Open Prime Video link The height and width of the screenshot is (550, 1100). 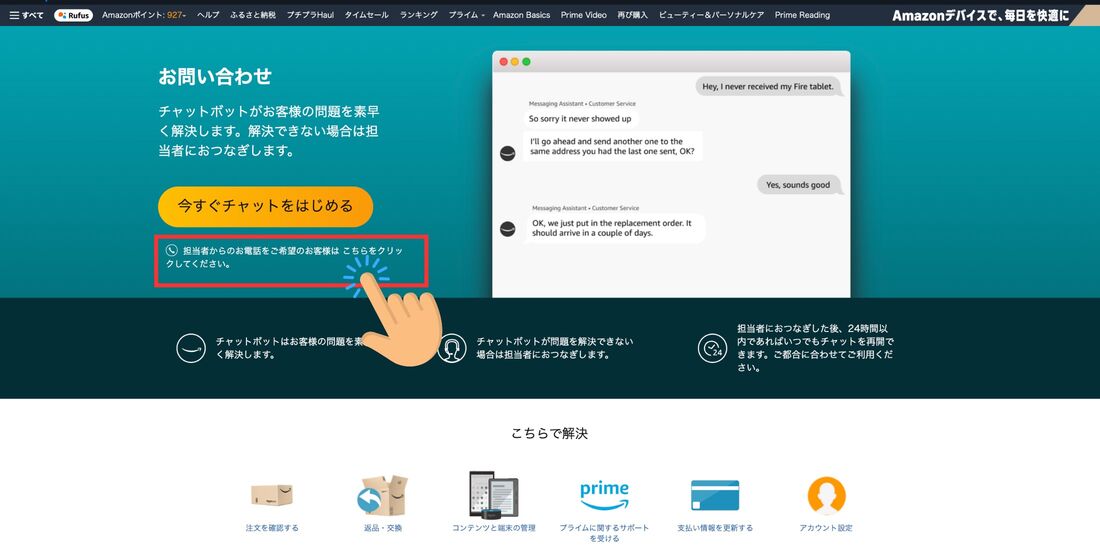583,15
